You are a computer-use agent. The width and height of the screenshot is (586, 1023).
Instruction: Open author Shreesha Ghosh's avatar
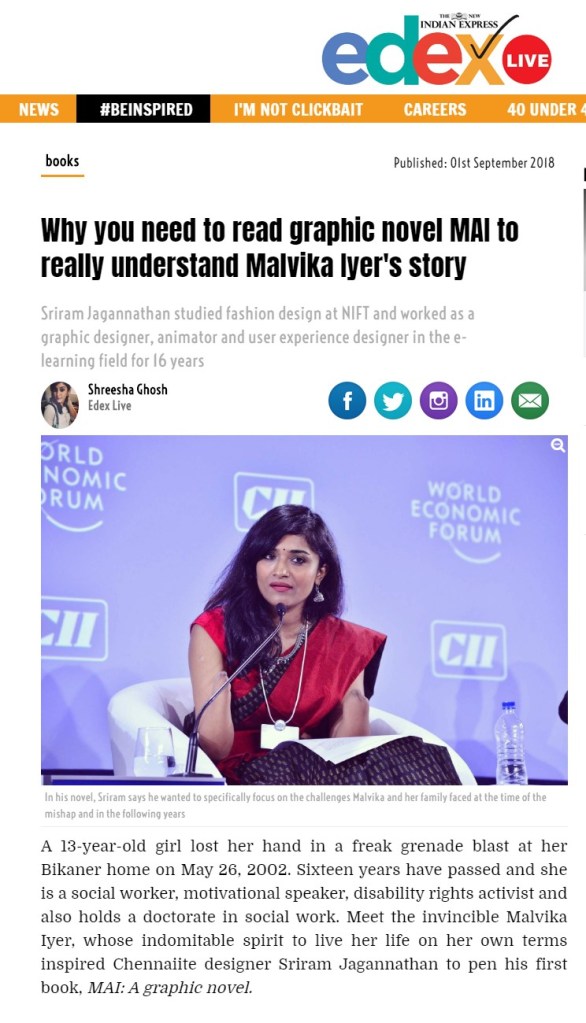point(60,405)
